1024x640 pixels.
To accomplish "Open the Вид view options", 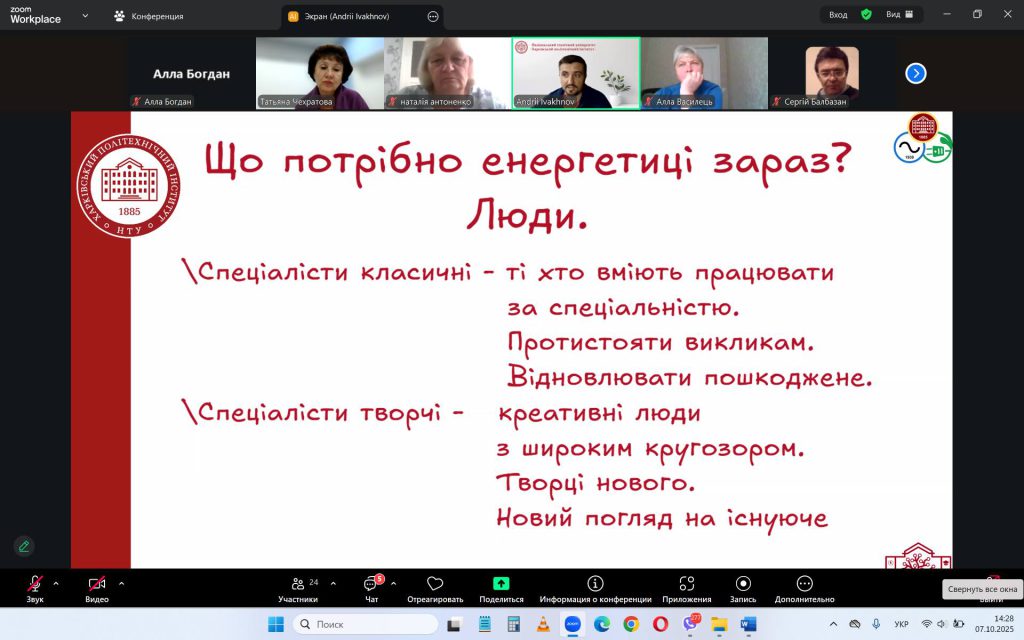I will [x=899, y=14].
